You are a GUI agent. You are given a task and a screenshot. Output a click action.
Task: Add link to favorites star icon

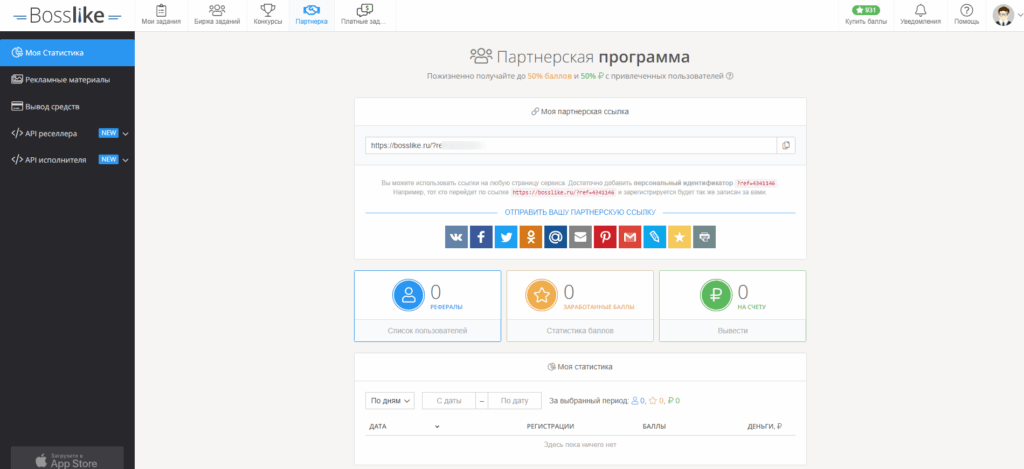pos(680,237)
